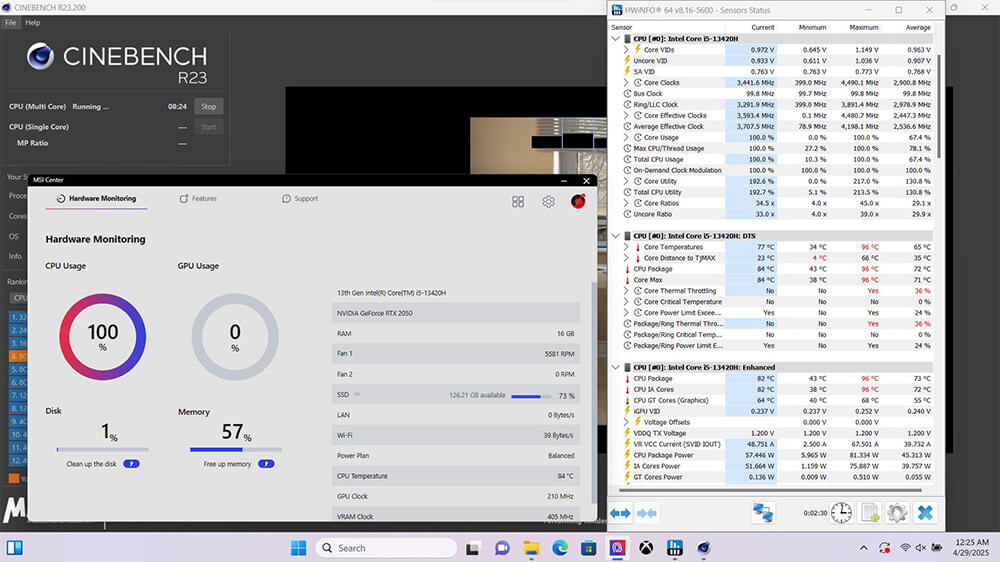Open MSI Center grid view icon
This screenshot has width=1000, height=562.
518,202
